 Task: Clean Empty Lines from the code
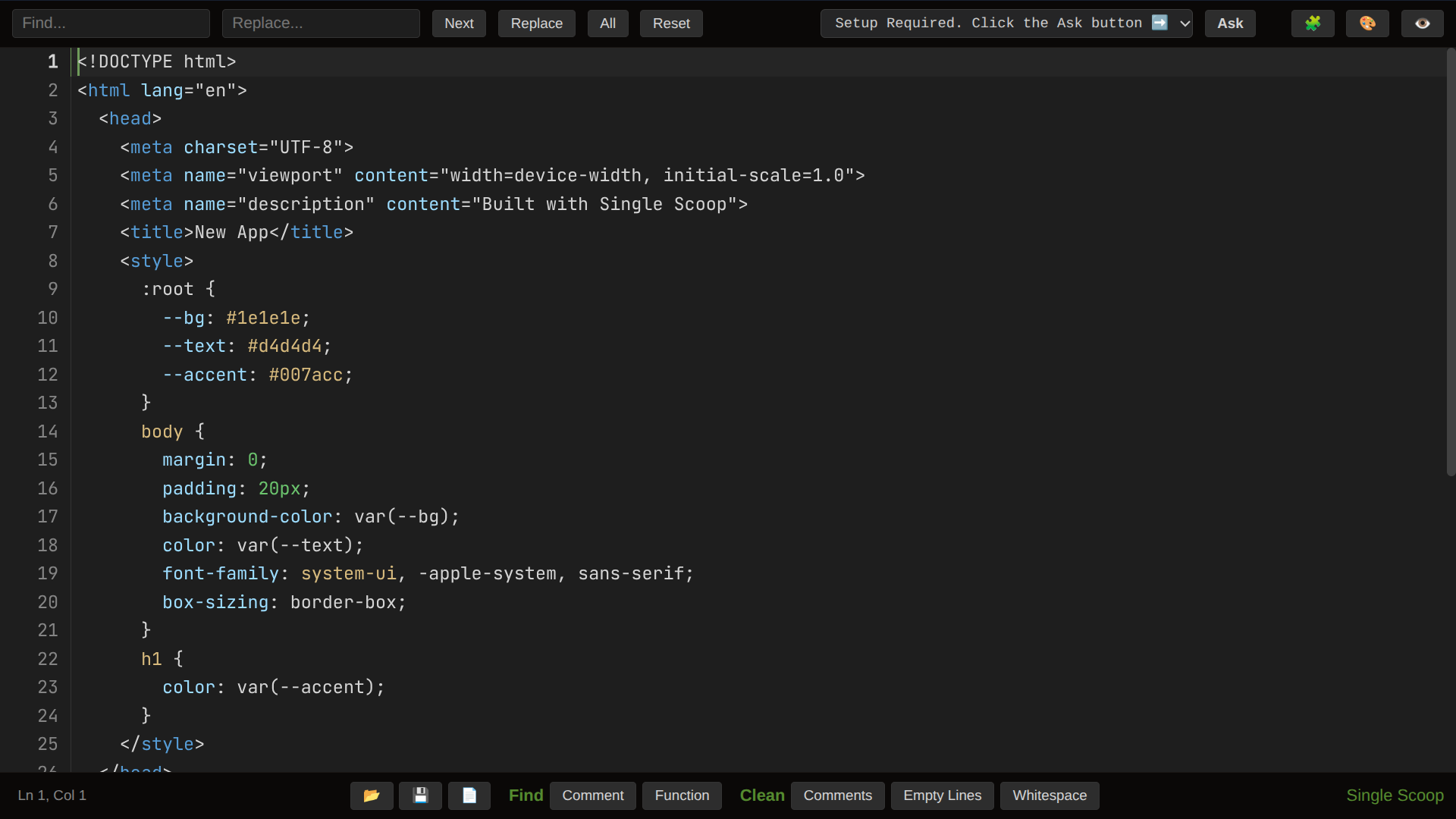[942, 795]
